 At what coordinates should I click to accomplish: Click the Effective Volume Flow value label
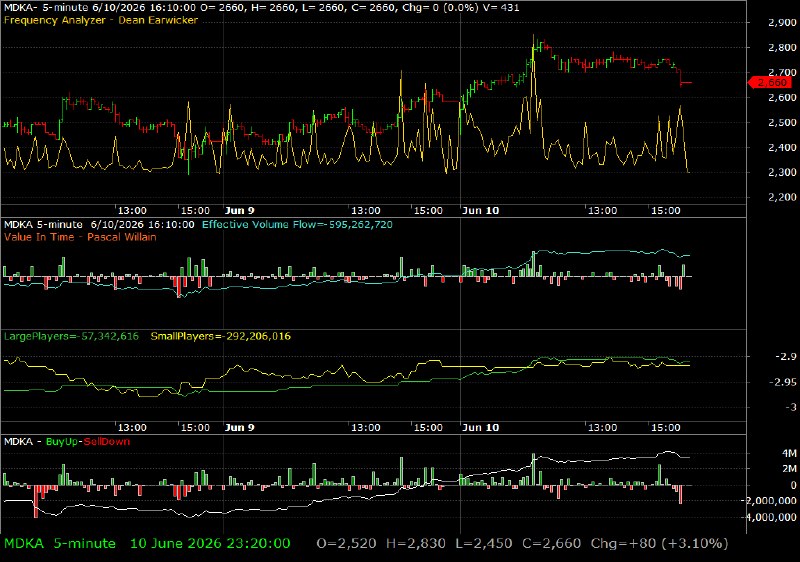tap(297, 224)
